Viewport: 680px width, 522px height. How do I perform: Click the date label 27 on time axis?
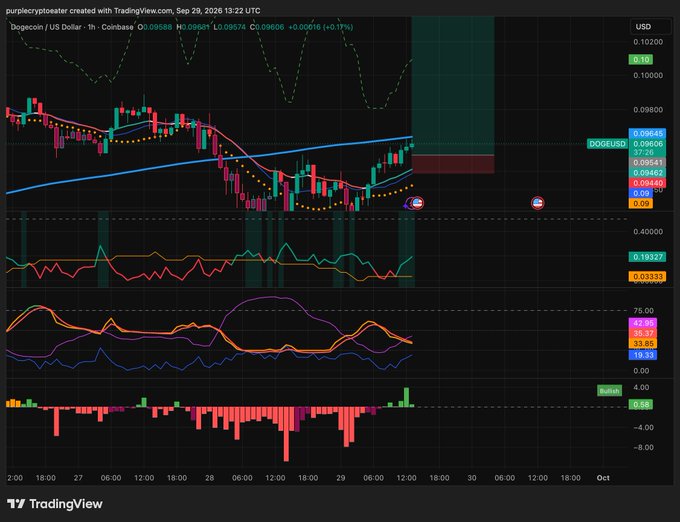click(78, 478)
